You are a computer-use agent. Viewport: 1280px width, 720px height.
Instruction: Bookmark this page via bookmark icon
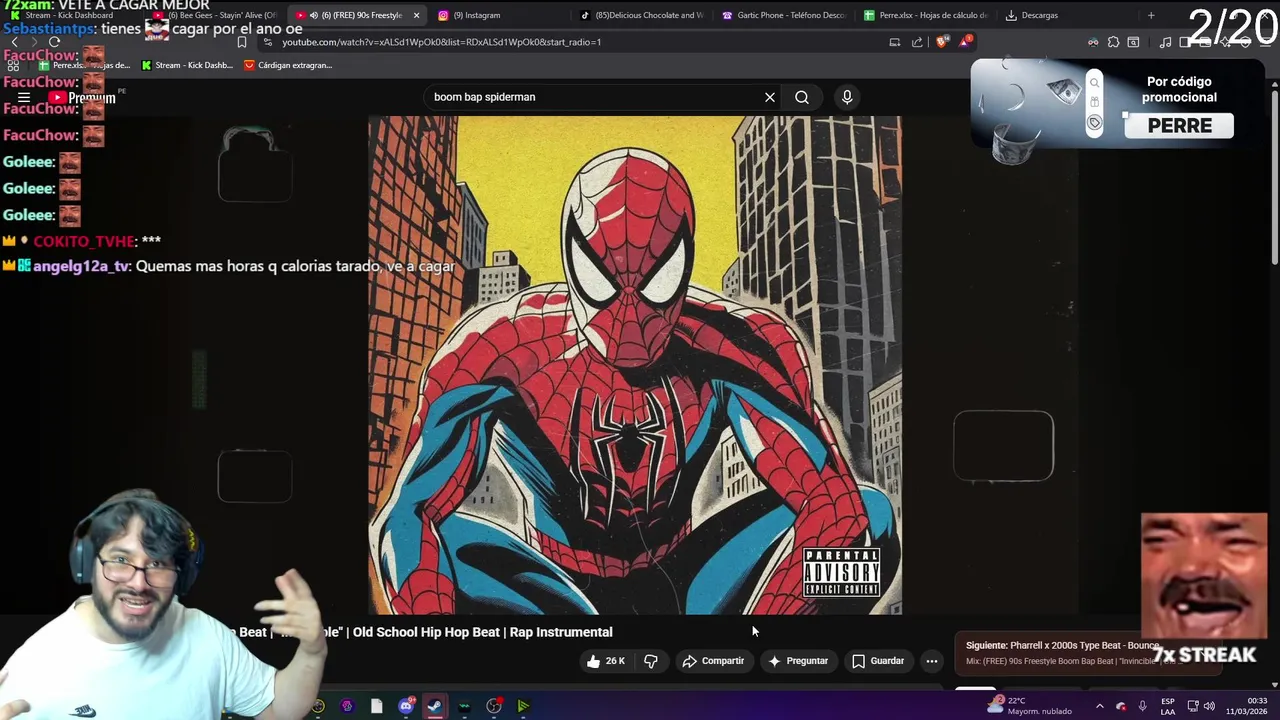point(242,42)
